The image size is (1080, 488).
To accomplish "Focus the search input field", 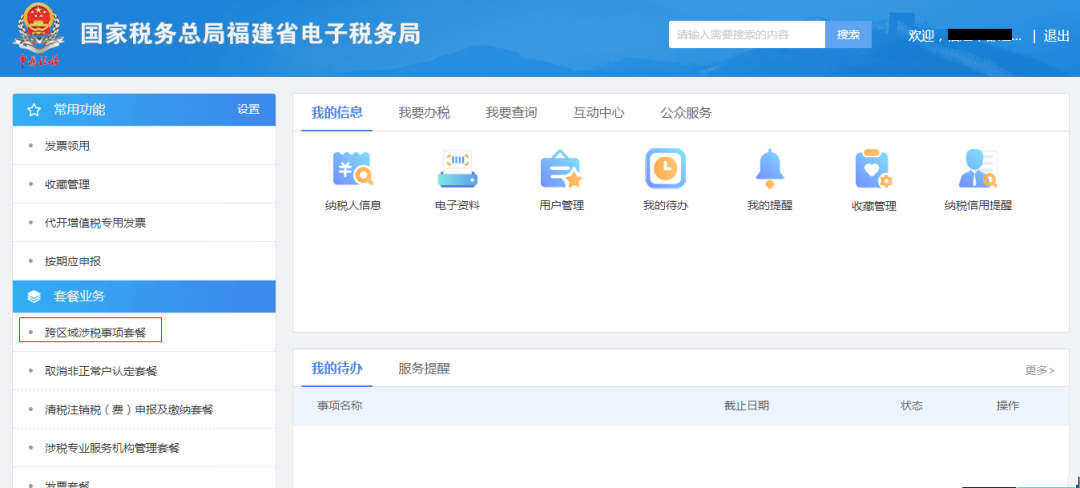I will coord(746,35).
